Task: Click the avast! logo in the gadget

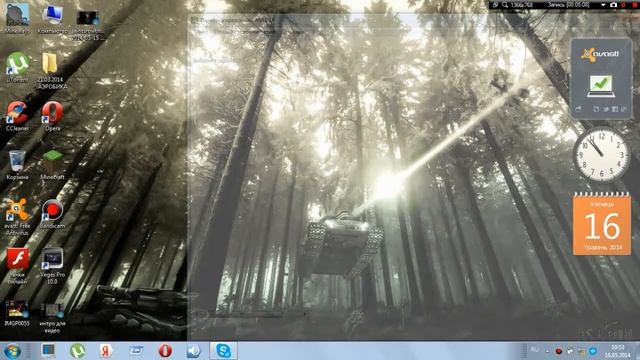Action: (600, 54)
